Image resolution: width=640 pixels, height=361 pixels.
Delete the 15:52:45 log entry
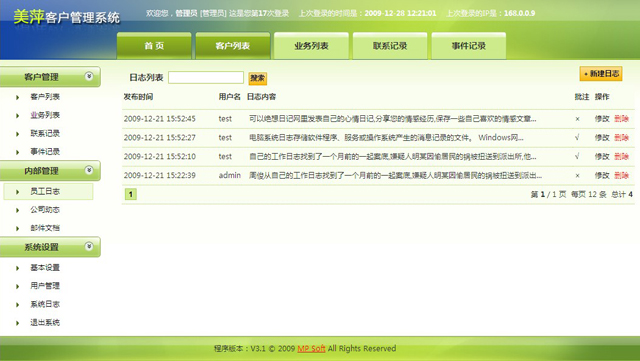tap(621, 119)
